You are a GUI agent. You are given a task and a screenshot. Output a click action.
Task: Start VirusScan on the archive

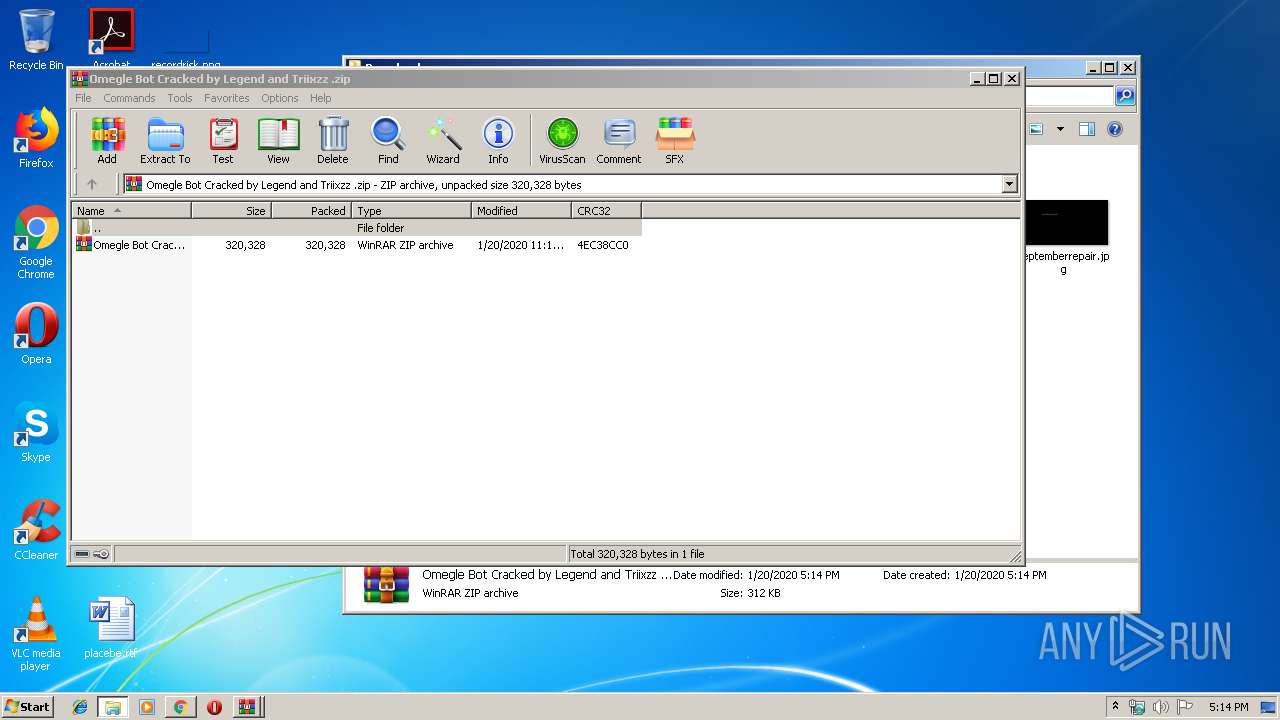tap(562, 141)
